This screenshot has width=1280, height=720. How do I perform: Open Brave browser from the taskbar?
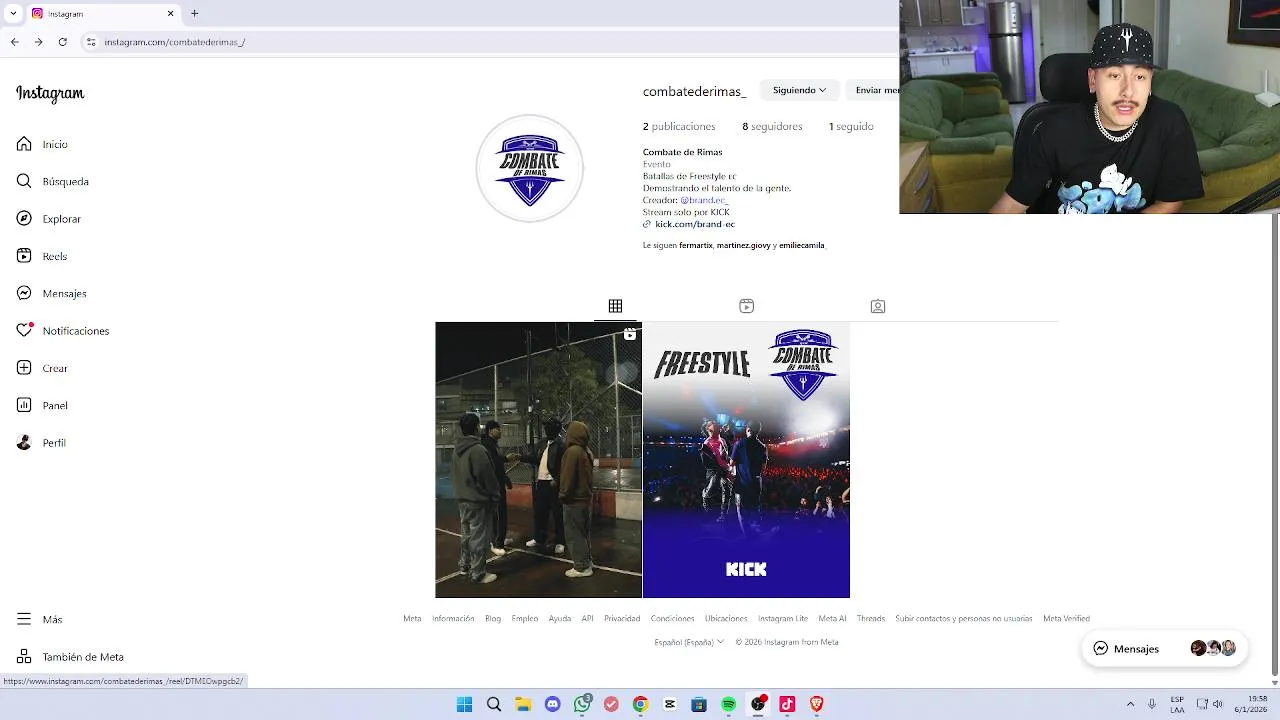pyautogui.click(x=817, y=704)
